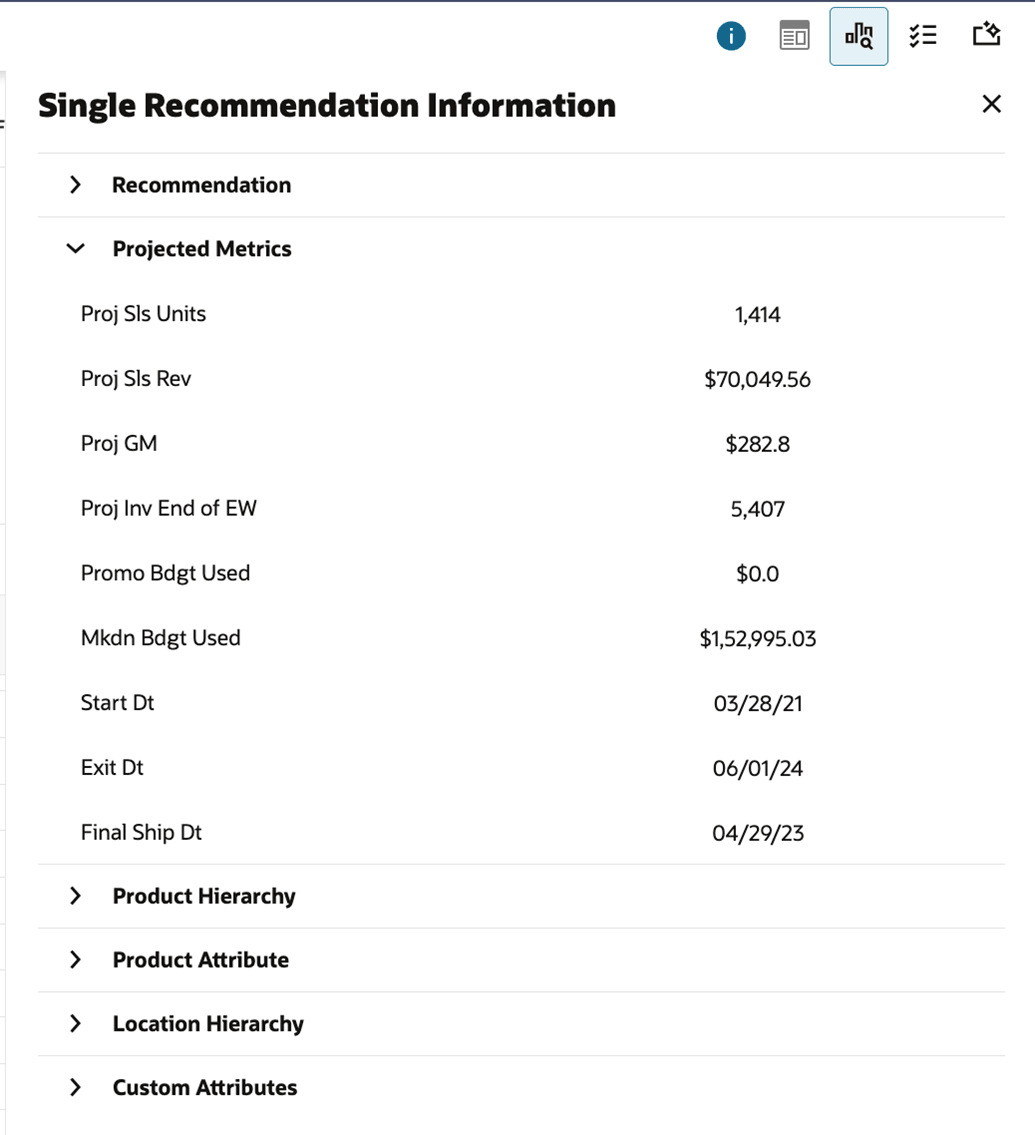Click the Exit Dt value 06/01/24
The height and width of the screenshot is (1135, 1035).
tap(758, 768)
